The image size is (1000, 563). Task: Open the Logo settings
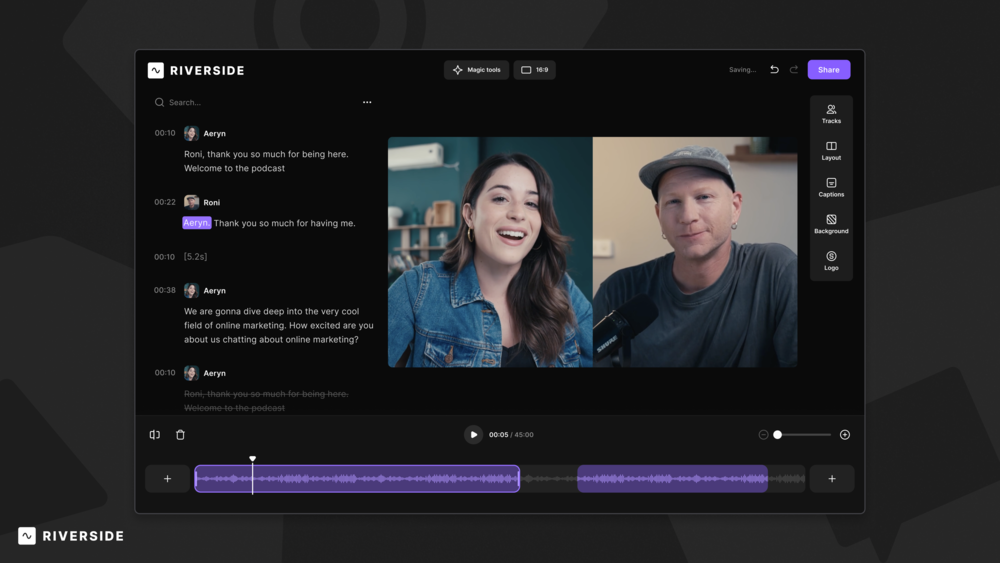pyautogui.click(x=831, y=261)
